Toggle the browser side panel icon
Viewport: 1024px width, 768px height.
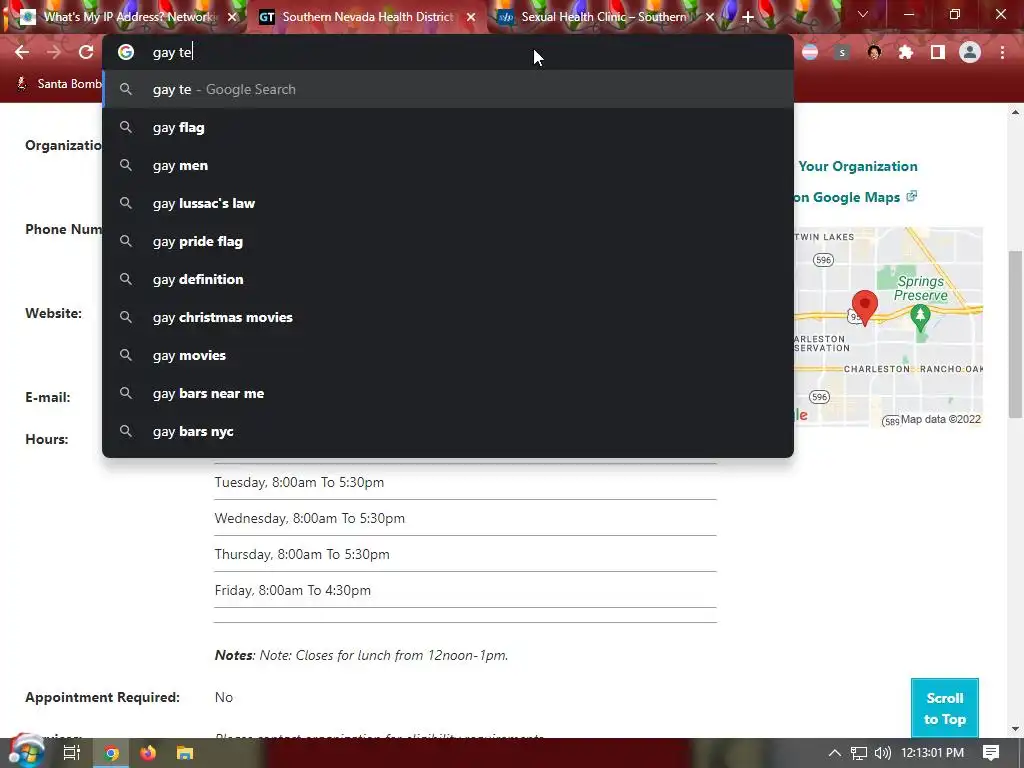pos(938,52)
